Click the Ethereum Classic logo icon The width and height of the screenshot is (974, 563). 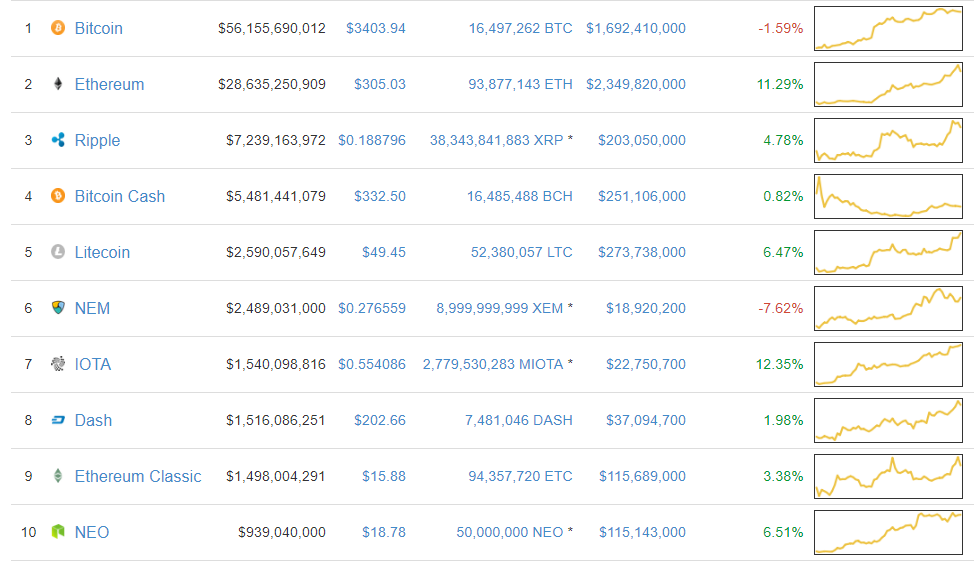tap(58, 476)
